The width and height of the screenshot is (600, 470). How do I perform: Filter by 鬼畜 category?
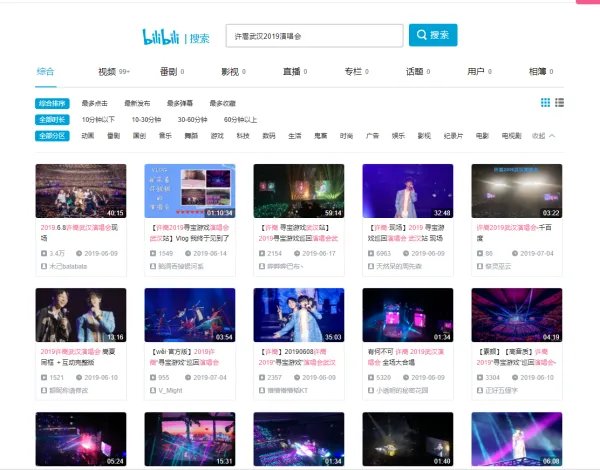pos(321,136)
